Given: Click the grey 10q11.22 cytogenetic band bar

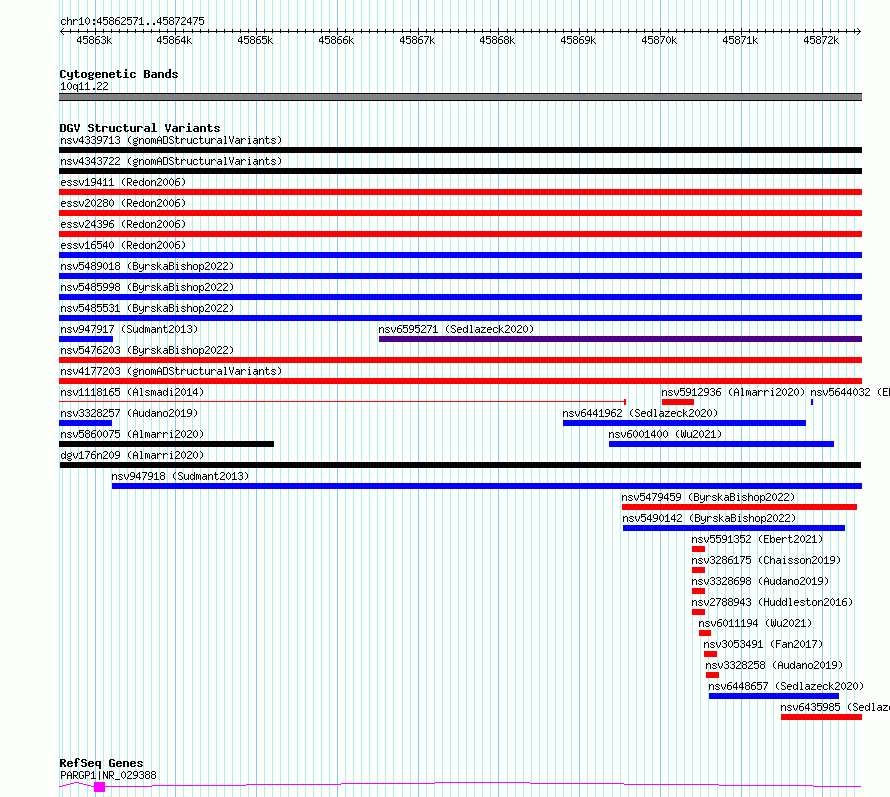Looking at the screenshot, I should (x=460, y=97).
